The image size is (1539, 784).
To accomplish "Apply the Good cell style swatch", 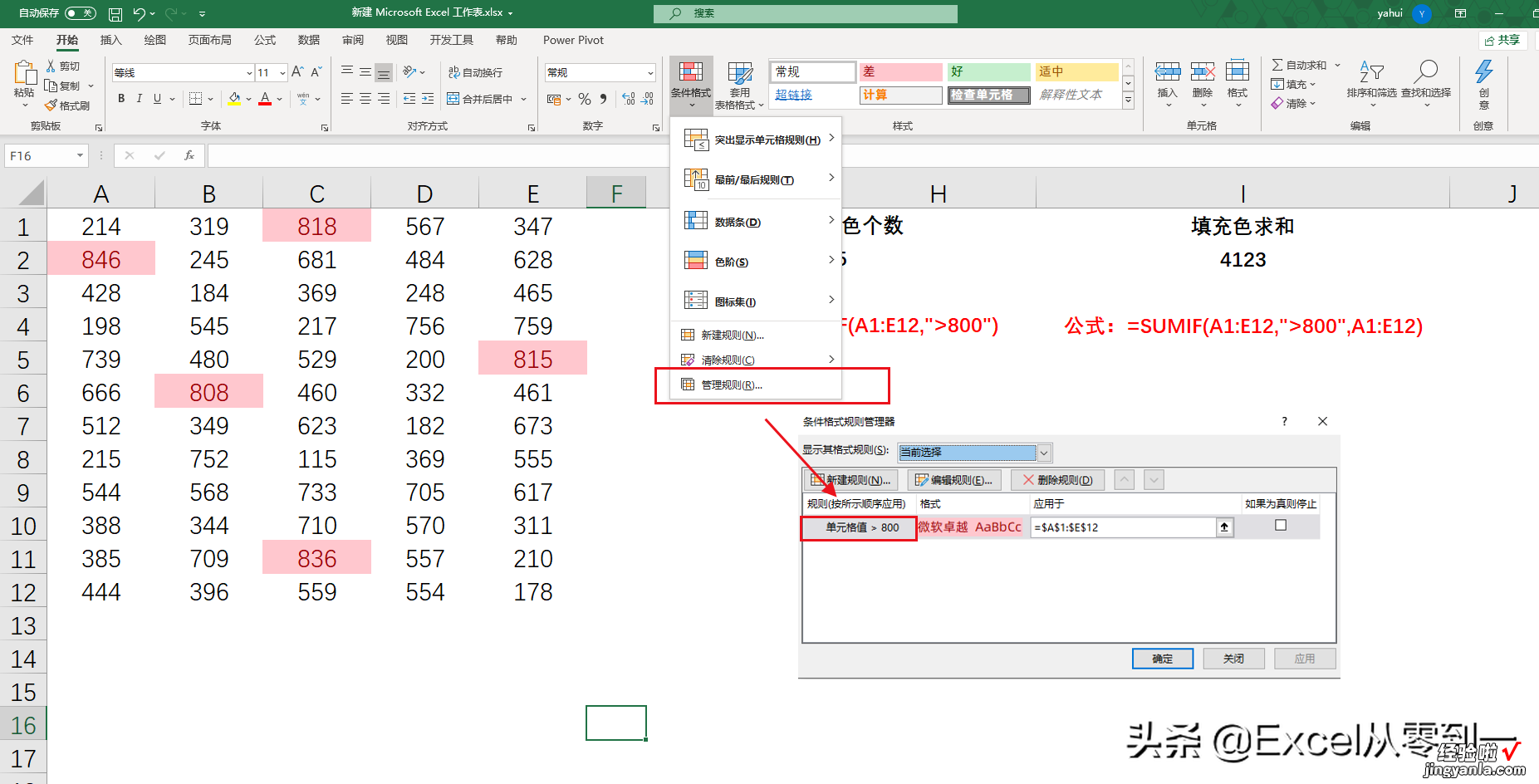I will 989,71.
